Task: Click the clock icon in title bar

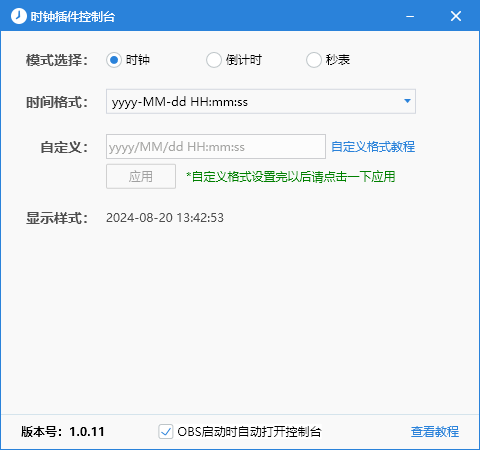Action: click(x=19, y=16)
